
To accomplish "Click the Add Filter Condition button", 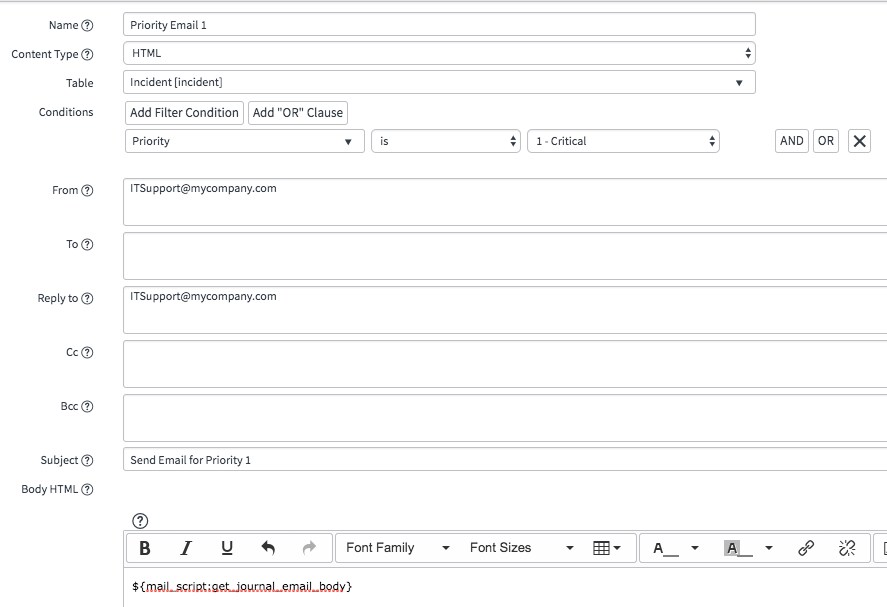I will click(x=183, y=113).
